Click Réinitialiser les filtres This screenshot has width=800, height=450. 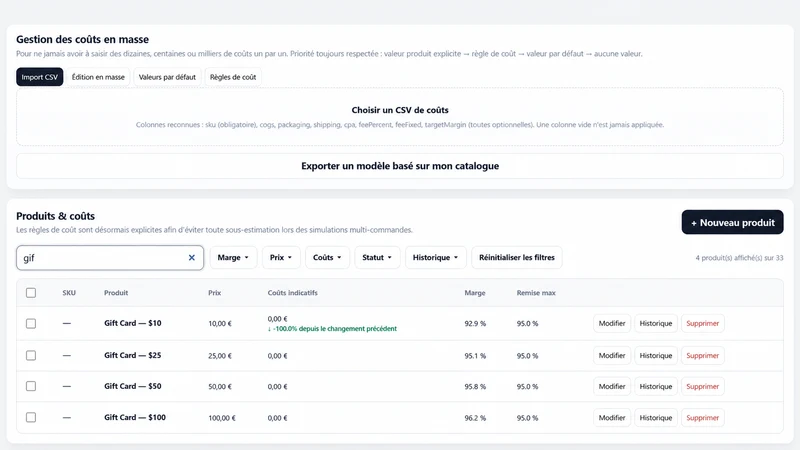click(x=517, y=258)
